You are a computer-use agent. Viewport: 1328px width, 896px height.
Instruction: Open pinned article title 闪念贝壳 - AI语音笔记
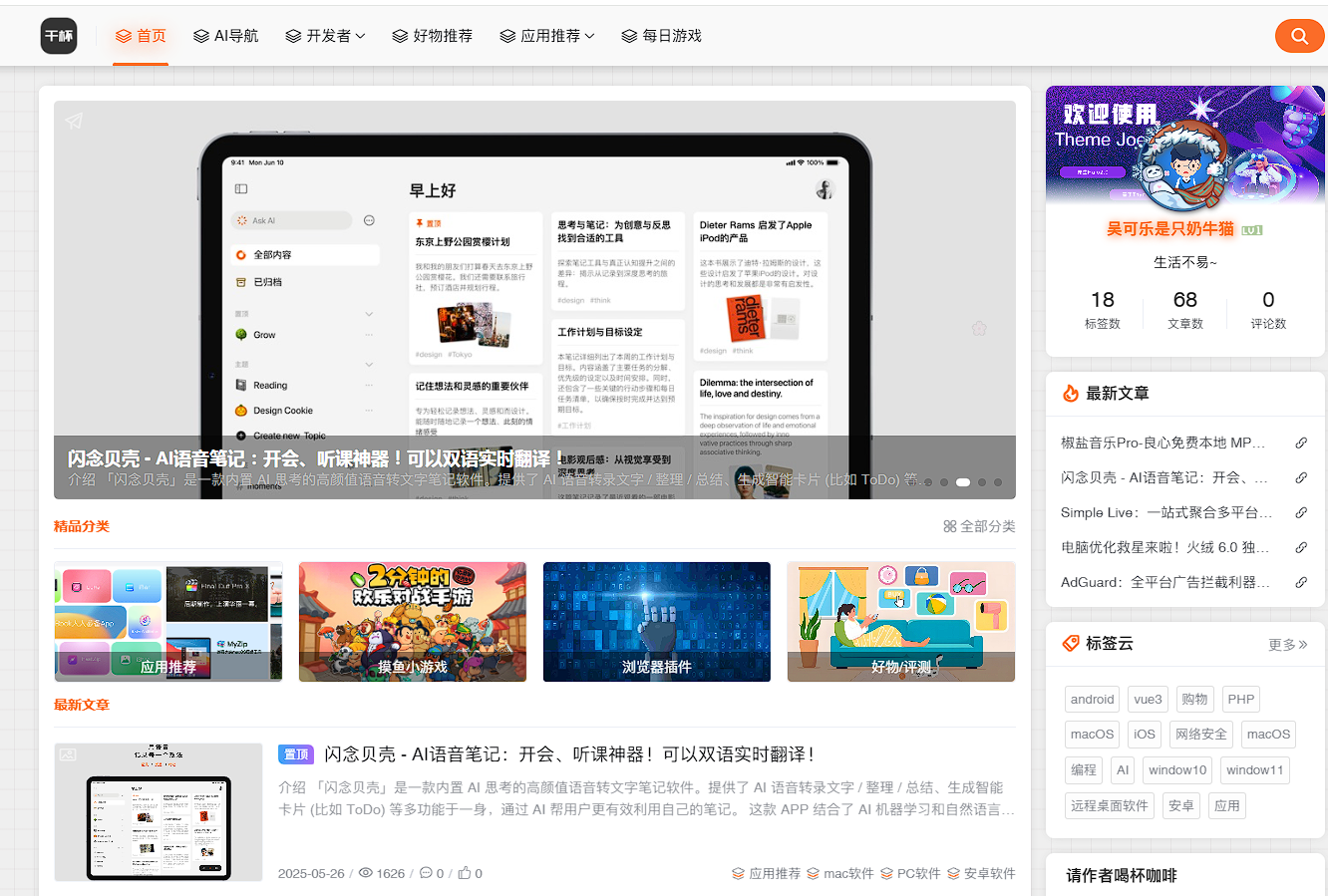(570, 754)
